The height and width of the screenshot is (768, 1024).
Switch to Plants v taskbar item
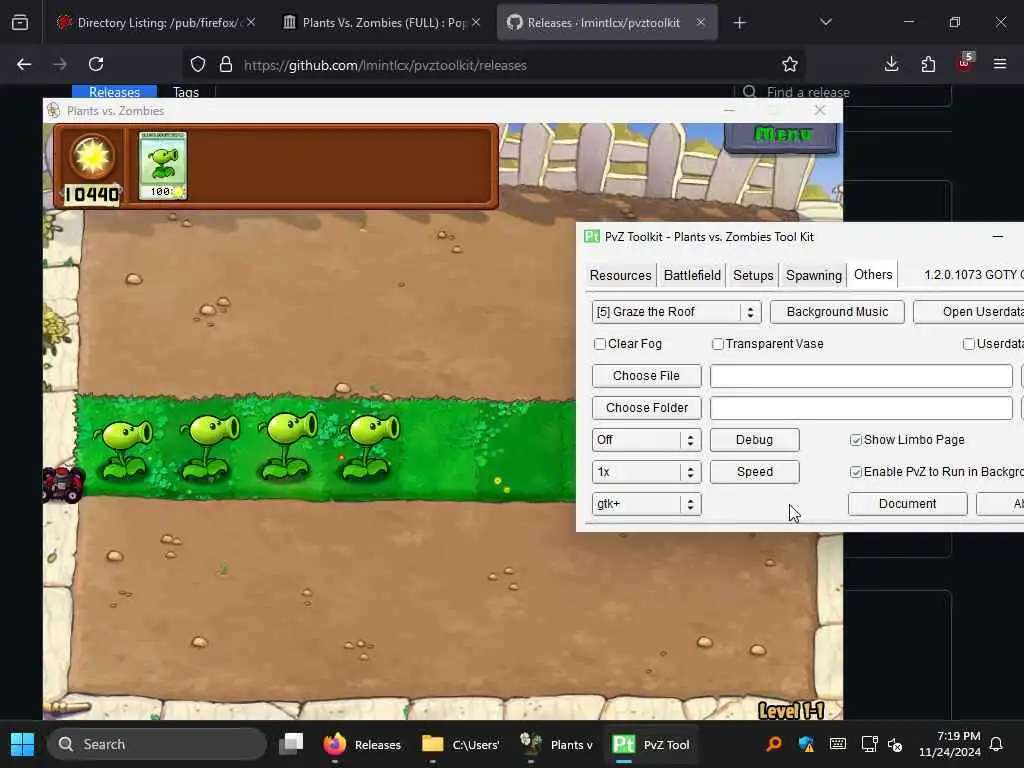(556, 744)
